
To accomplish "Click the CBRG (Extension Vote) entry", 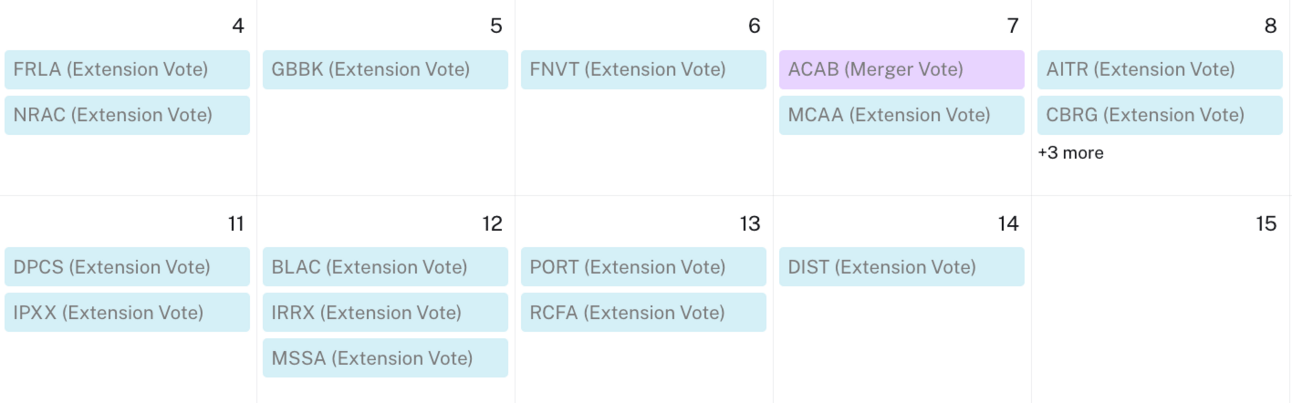I will [x=1160, y=115].
